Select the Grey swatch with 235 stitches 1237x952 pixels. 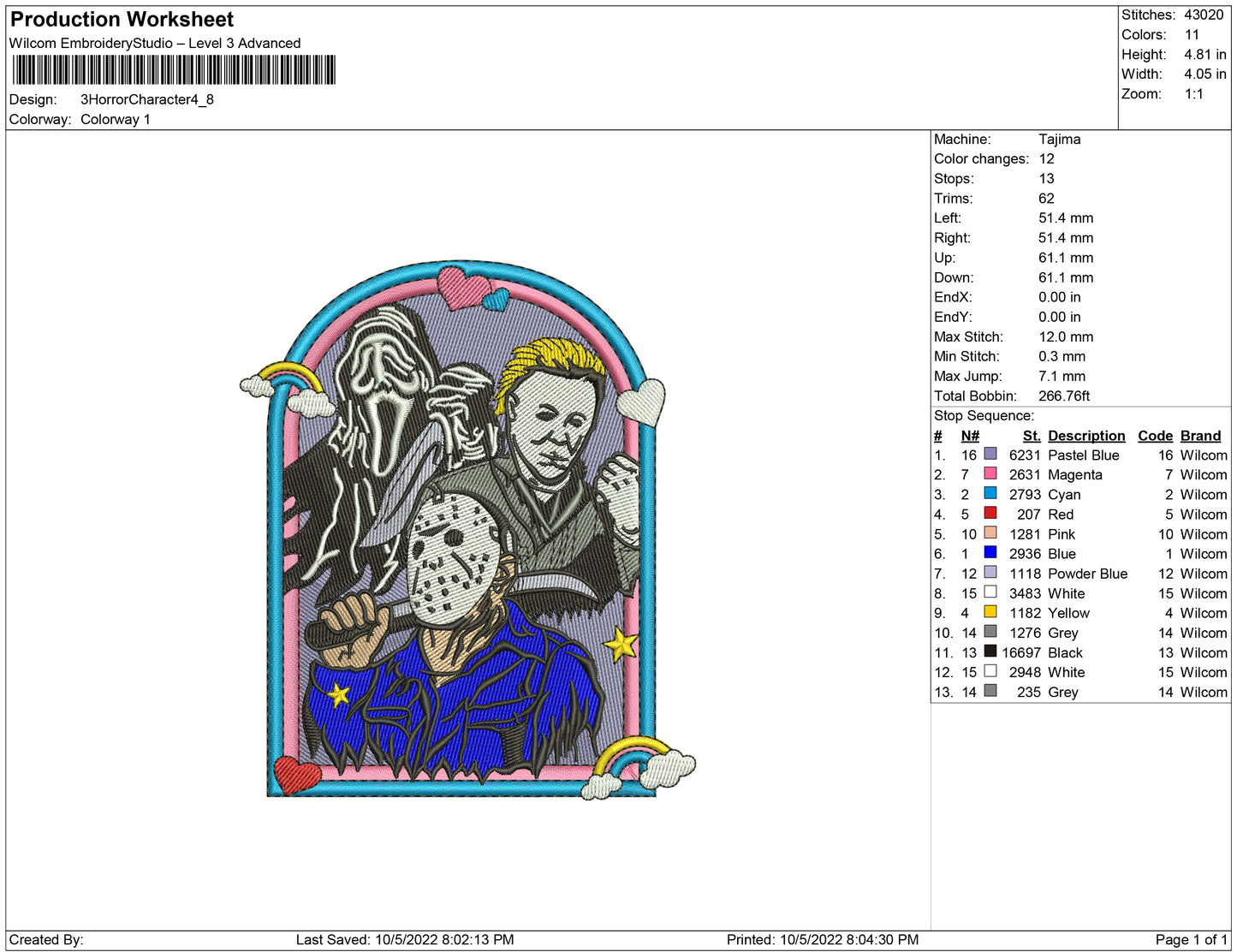[990, 690]
